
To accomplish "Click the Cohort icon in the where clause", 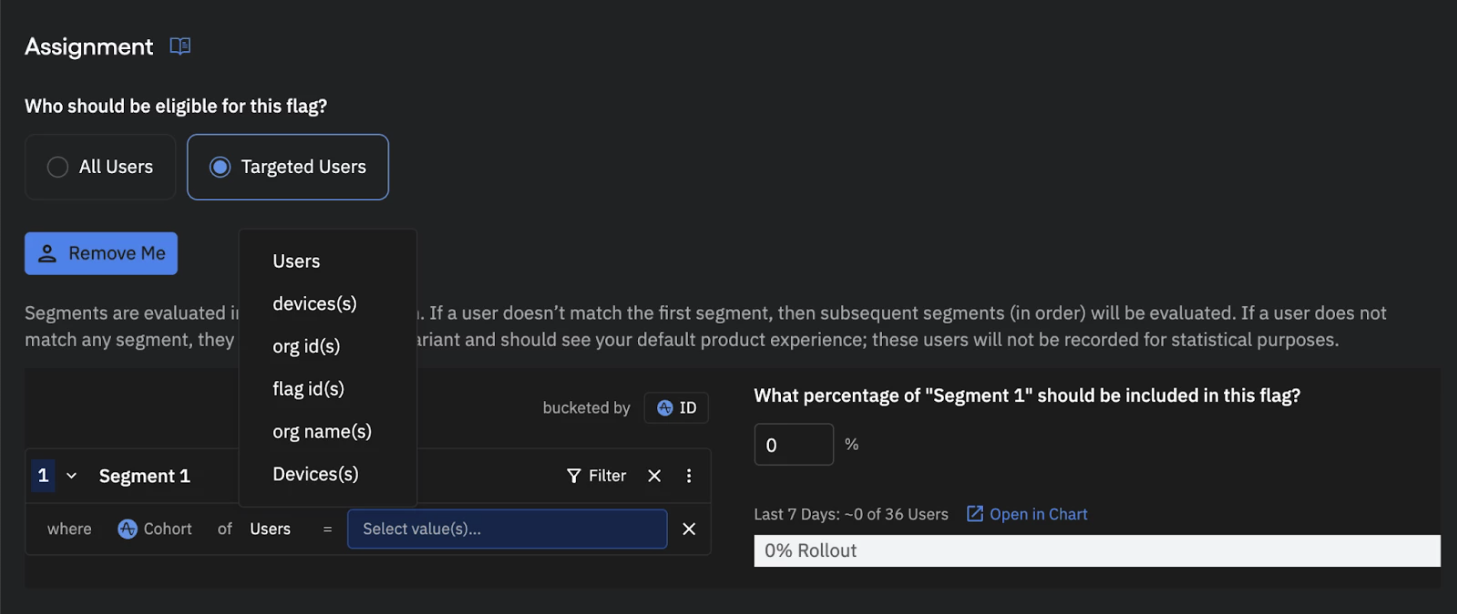I will 127,528.
